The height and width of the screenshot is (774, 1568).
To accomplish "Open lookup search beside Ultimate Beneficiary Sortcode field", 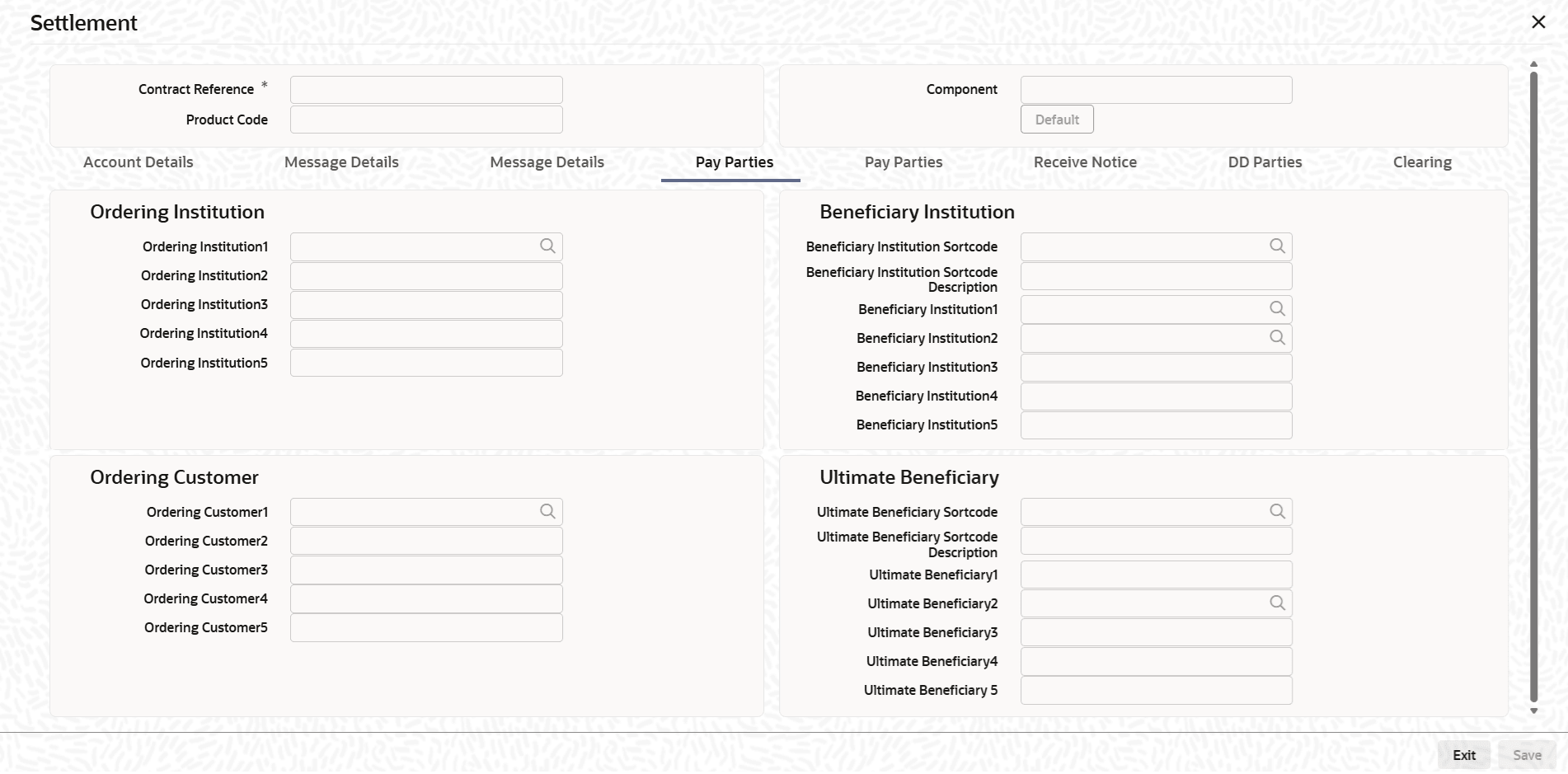I will tap(1277, 511).
